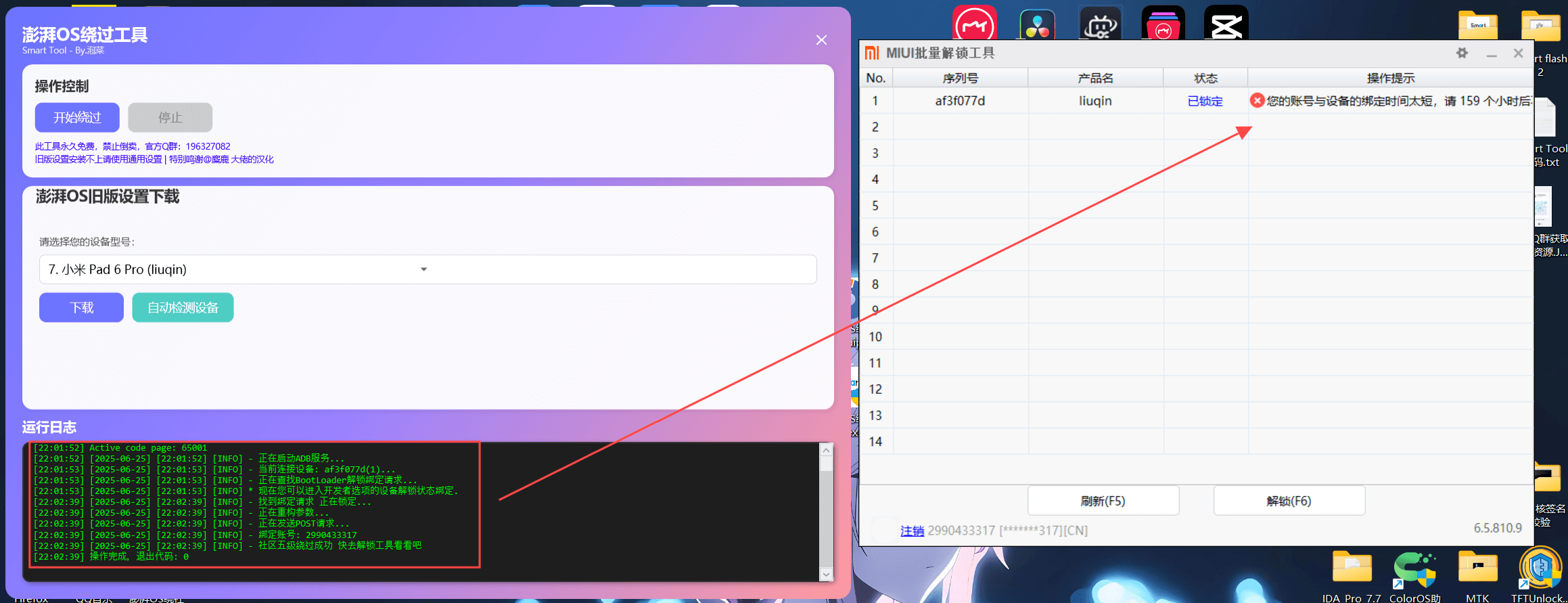1568x603 pixels.
Task: Expand the device model dropdown arrow
Action: click(424, 269)
